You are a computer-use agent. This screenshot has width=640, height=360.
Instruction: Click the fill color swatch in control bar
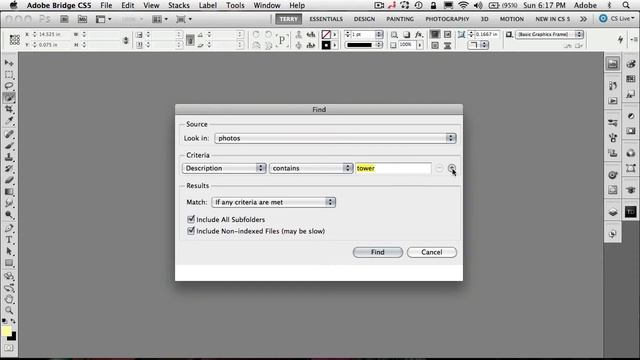pyautogui.click(x=326, y=34)
